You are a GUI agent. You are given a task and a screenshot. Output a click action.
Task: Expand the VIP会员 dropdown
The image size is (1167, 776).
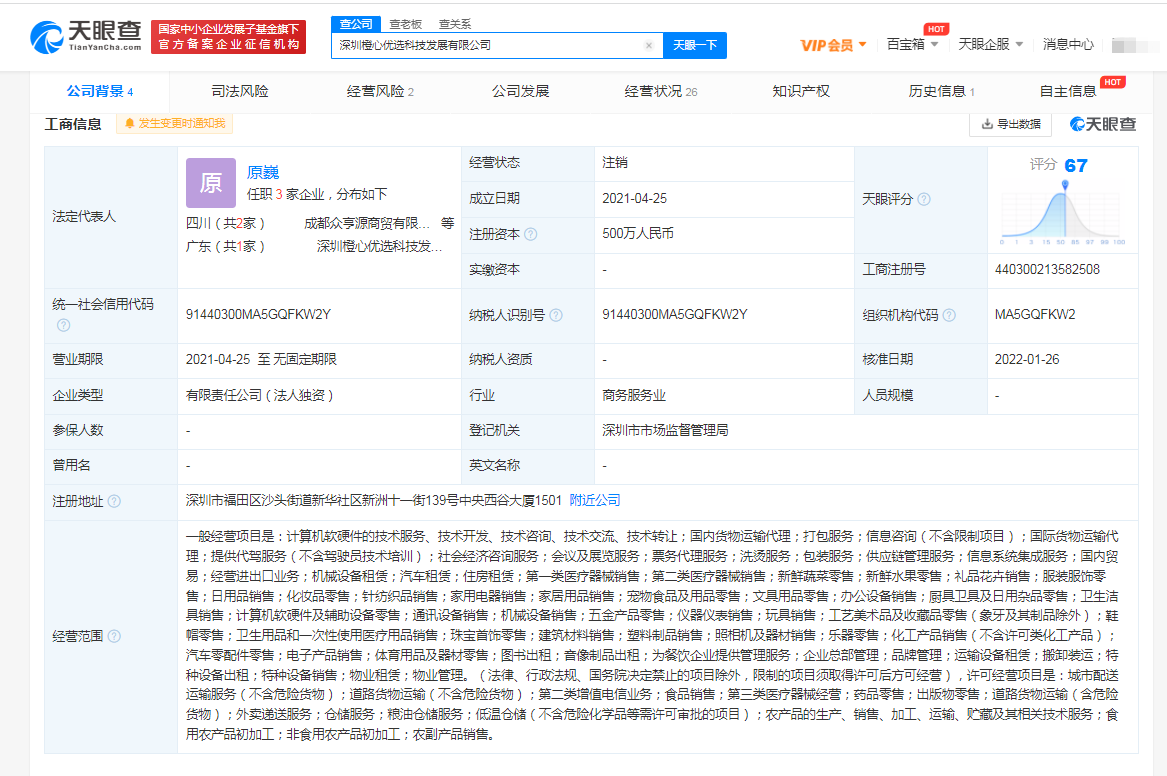[x=833, y=45]
